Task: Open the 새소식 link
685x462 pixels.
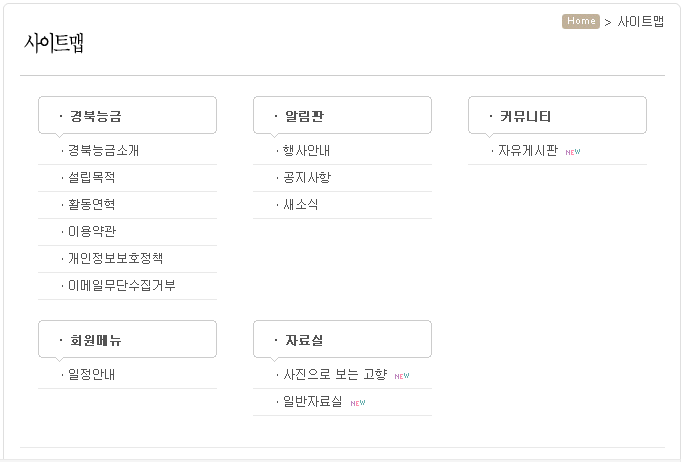Action: 301,205
